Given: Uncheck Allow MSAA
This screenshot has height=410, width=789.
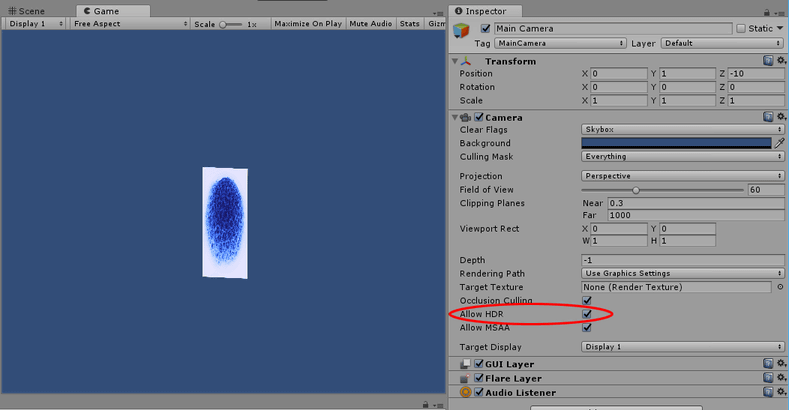Looking at the screenshot, I should tap(587, 327).
